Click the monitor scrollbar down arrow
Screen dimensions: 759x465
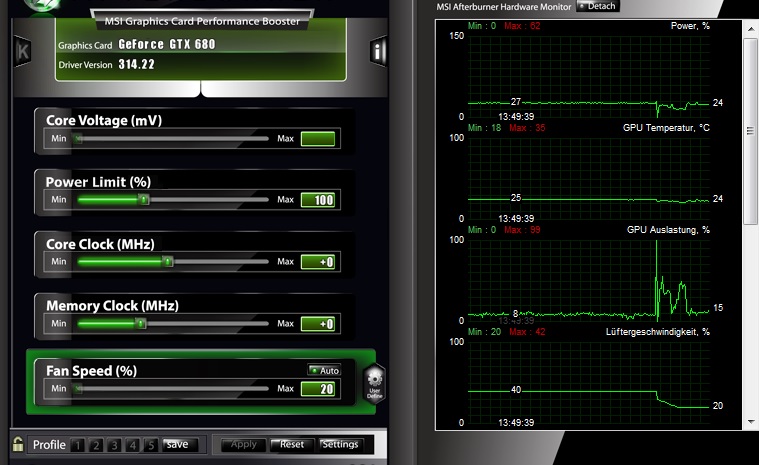[x=750, y=422]
